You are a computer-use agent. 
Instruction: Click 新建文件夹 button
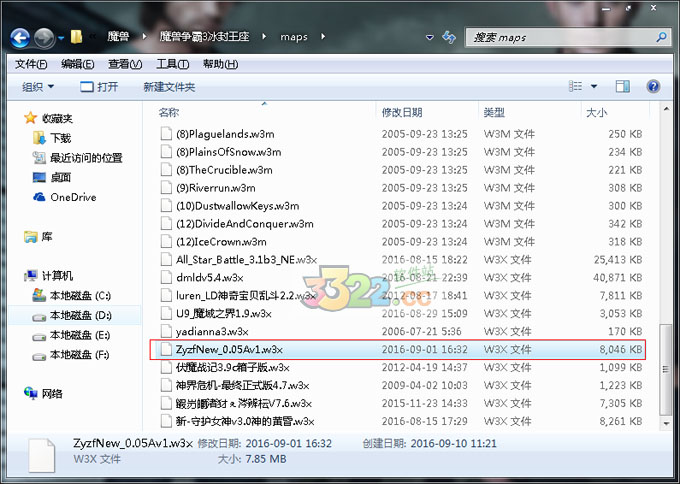click(169, 87)
